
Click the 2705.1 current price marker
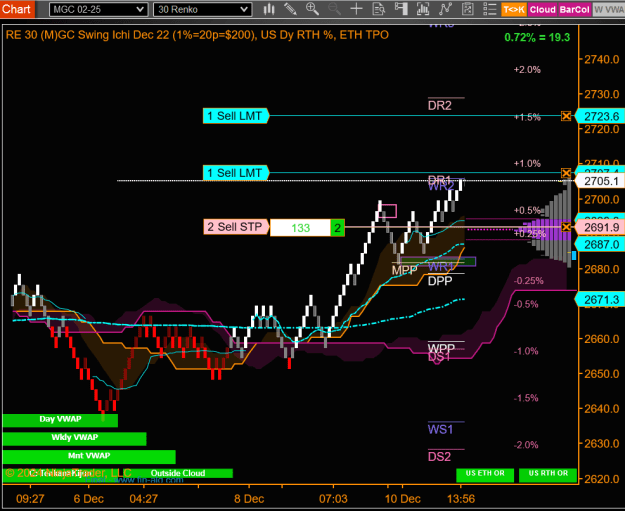click(x=601, y=181)
